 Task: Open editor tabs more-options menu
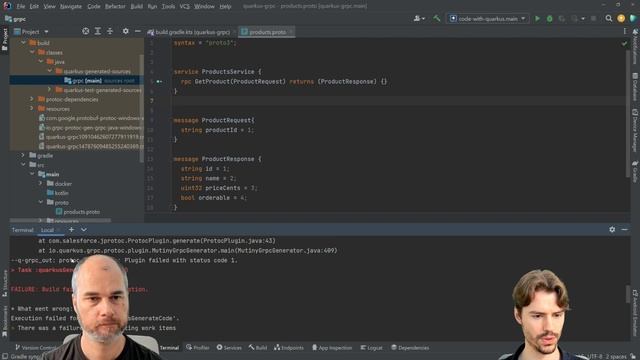[624, 31]
